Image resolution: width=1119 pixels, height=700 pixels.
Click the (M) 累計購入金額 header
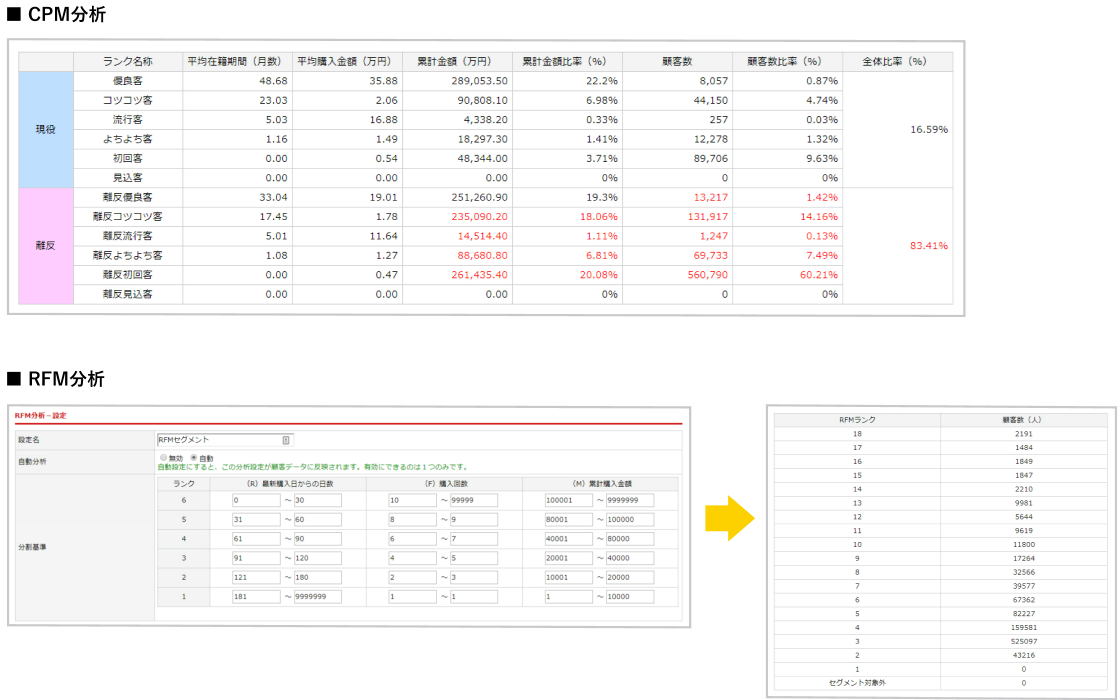(602, 484)
